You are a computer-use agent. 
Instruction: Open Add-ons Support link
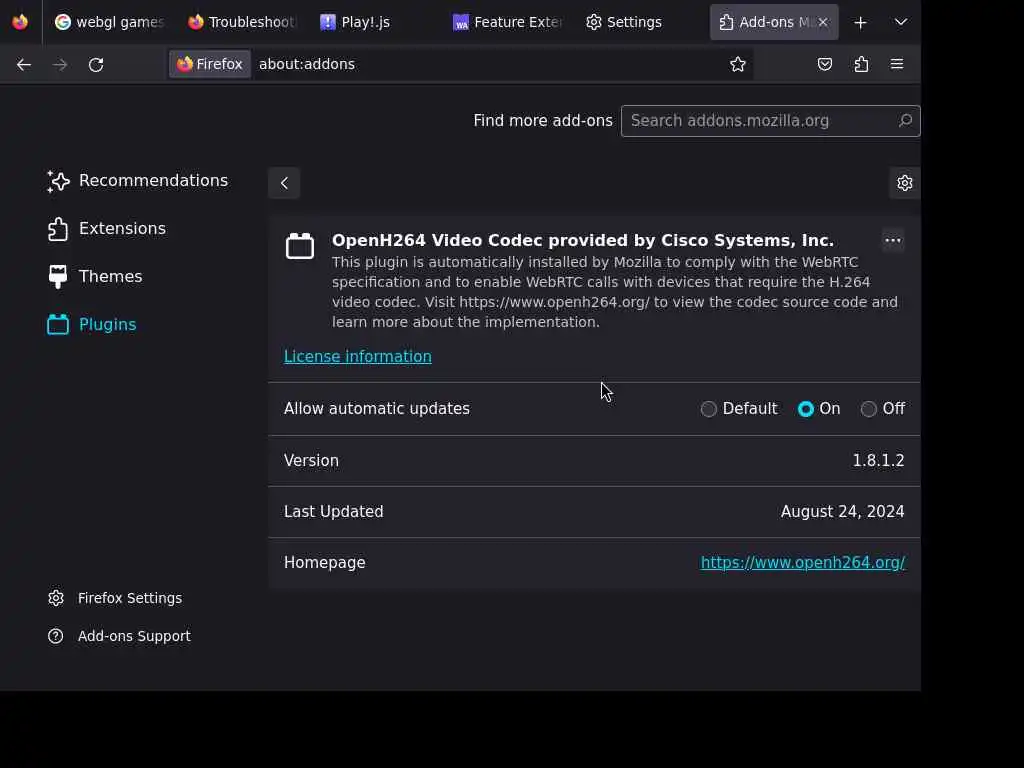[119, 636]
